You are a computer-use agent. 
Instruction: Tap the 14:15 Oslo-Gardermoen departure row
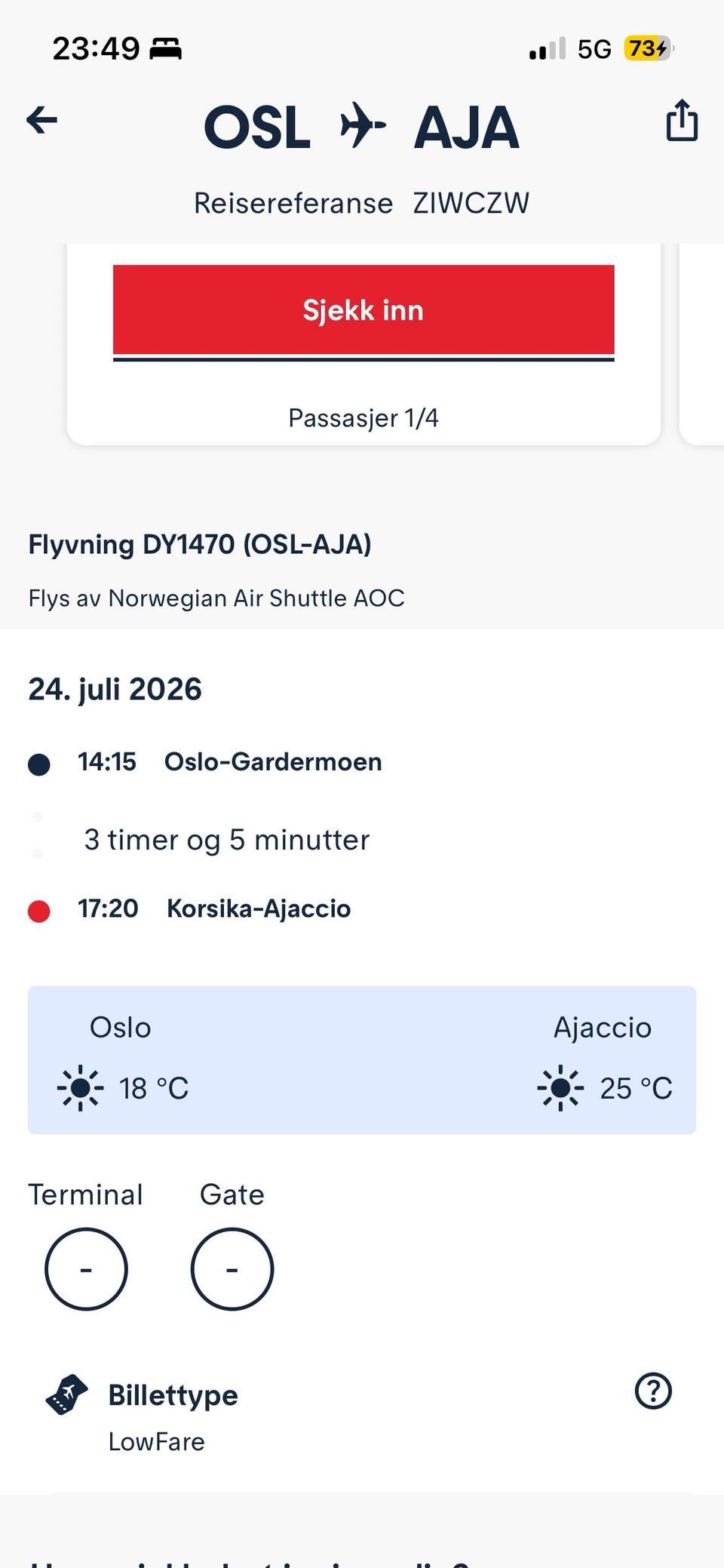tap(205, 762)
